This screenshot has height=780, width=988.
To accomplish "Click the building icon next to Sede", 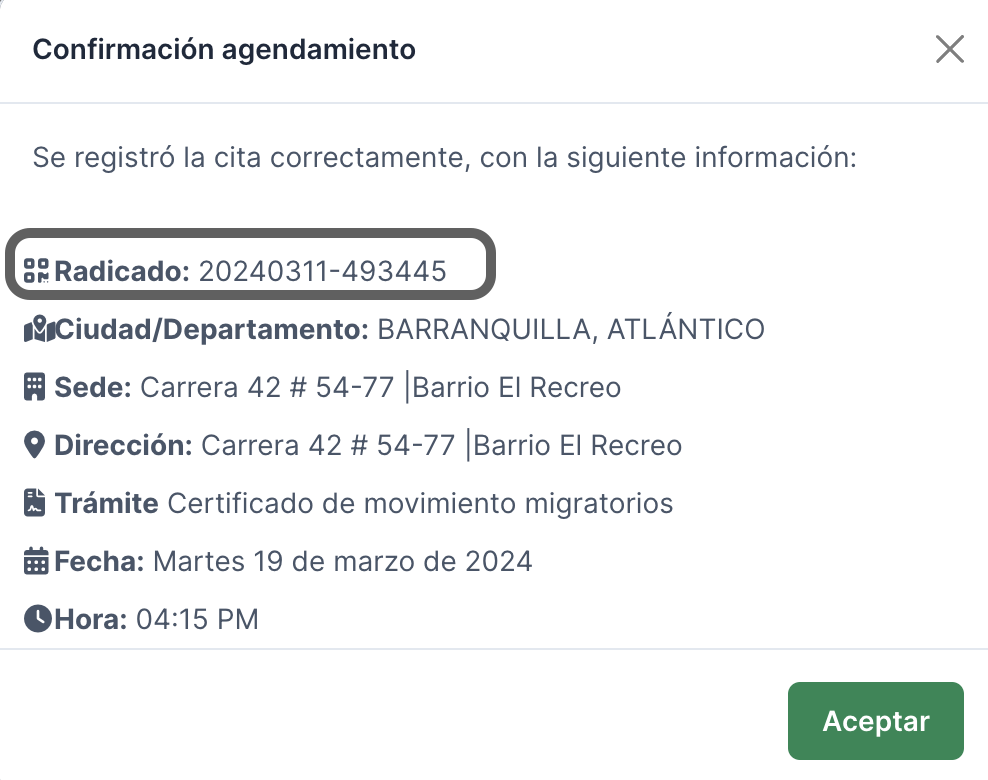I will pos(35,387).
